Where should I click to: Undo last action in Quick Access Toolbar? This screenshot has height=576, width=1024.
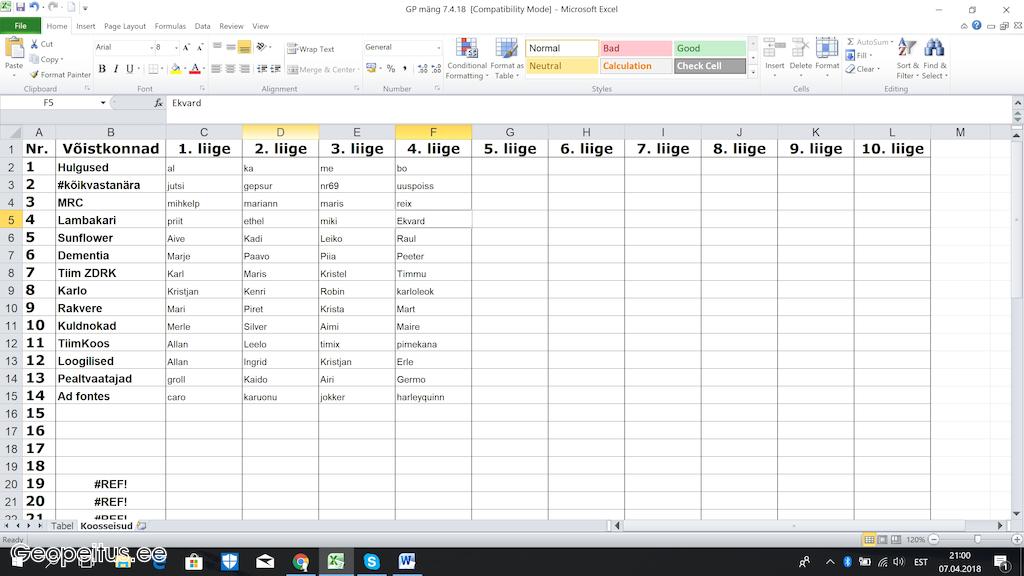[x=35, y=7]
